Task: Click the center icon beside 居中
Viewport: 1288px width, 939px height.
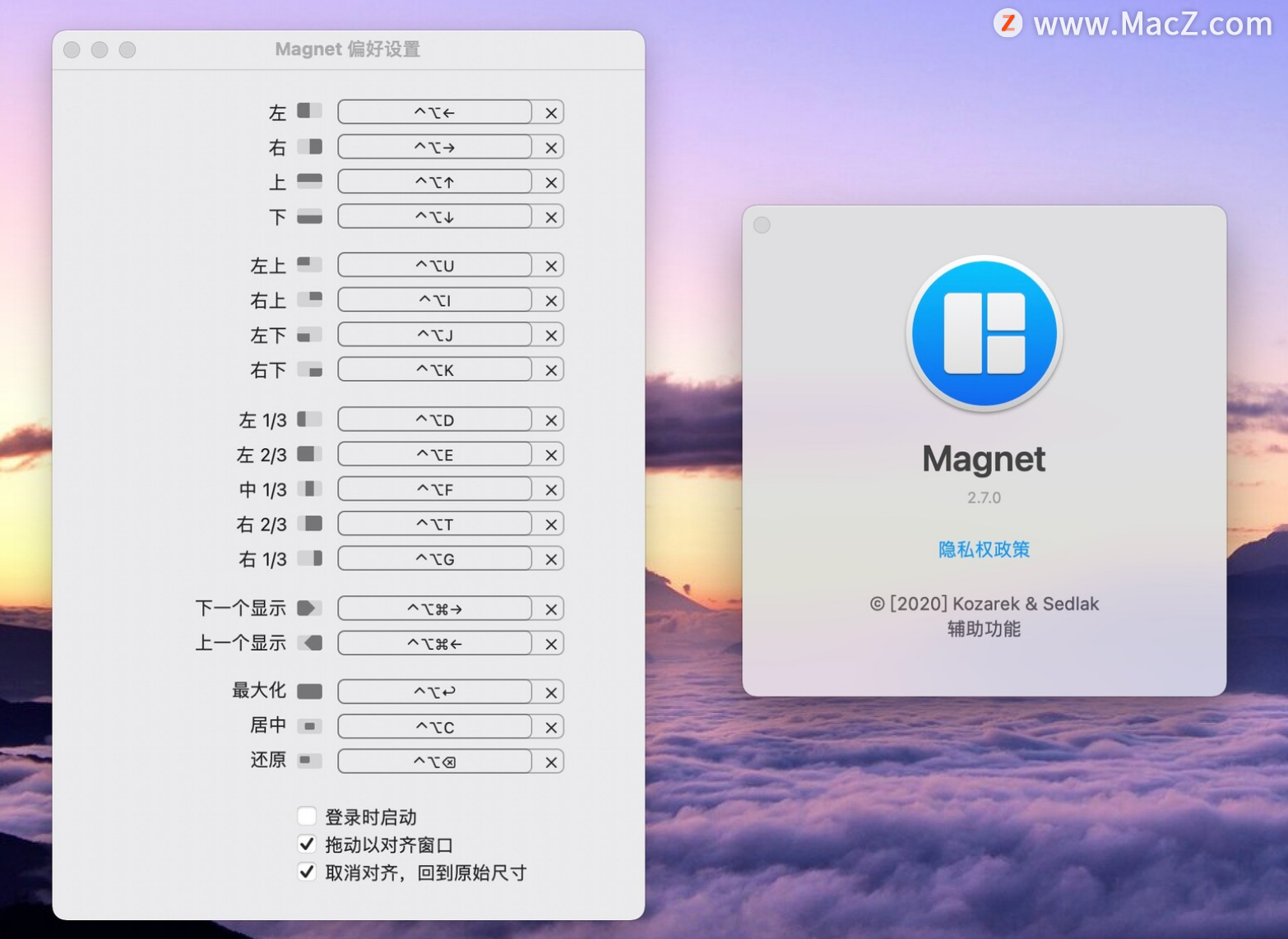Action: tap(309, 726)
